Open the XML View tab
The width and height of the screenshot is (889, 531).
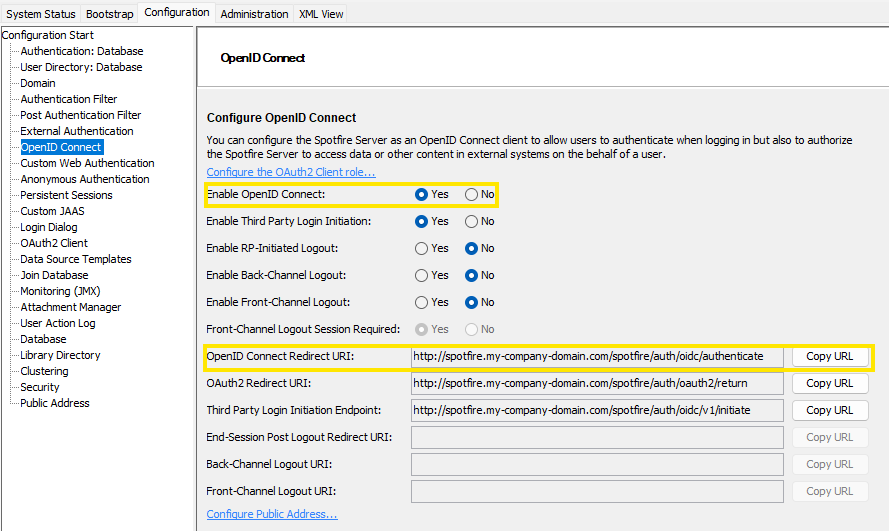[322, 14]
